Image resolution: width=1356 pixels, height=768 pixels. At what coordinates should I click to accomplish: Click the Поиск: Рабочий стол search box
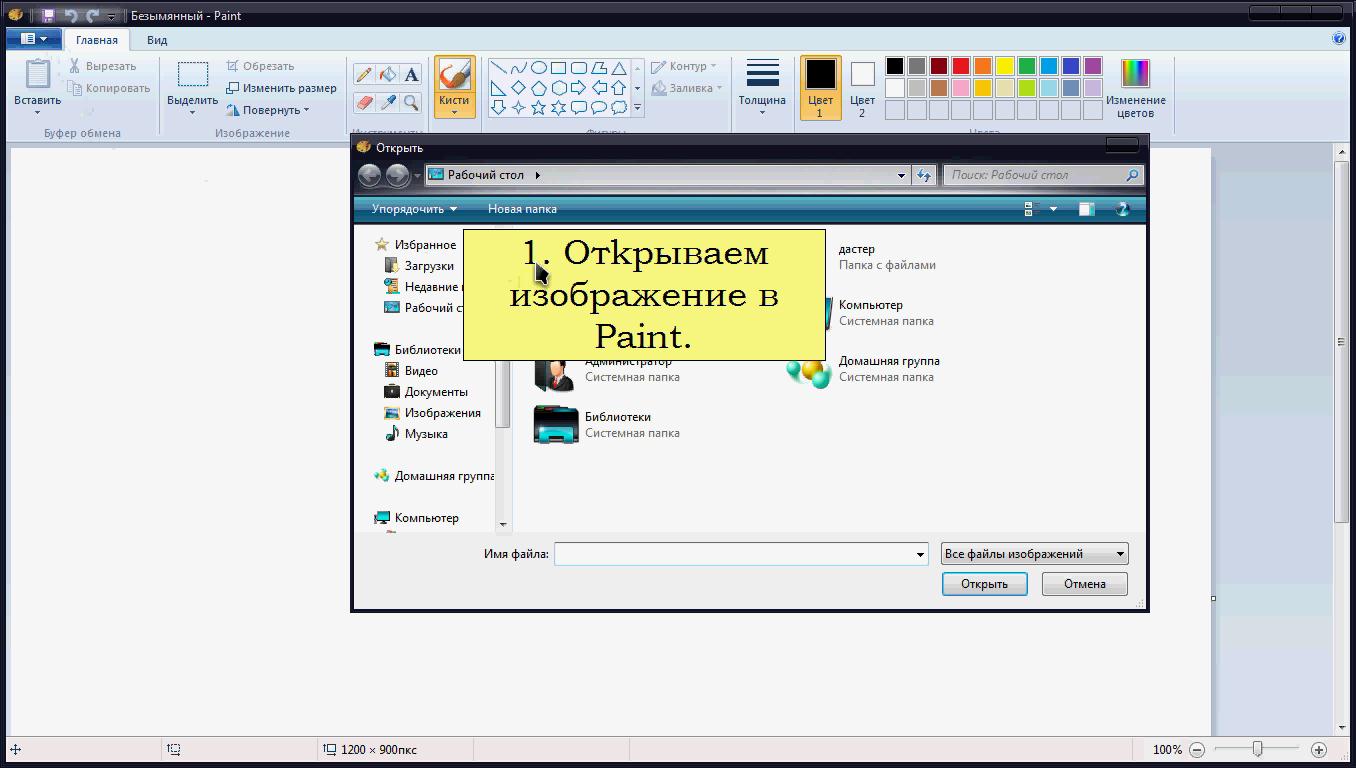pyautogui.click(x=1044, y=175)
